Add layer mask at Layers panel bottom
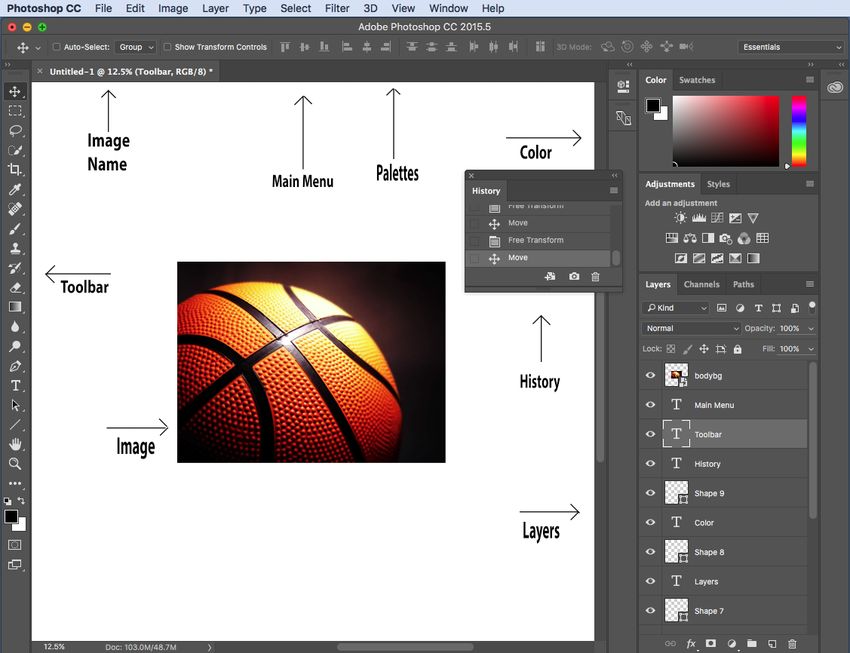This screenshot has width=850, height=653. pos(711,644)
